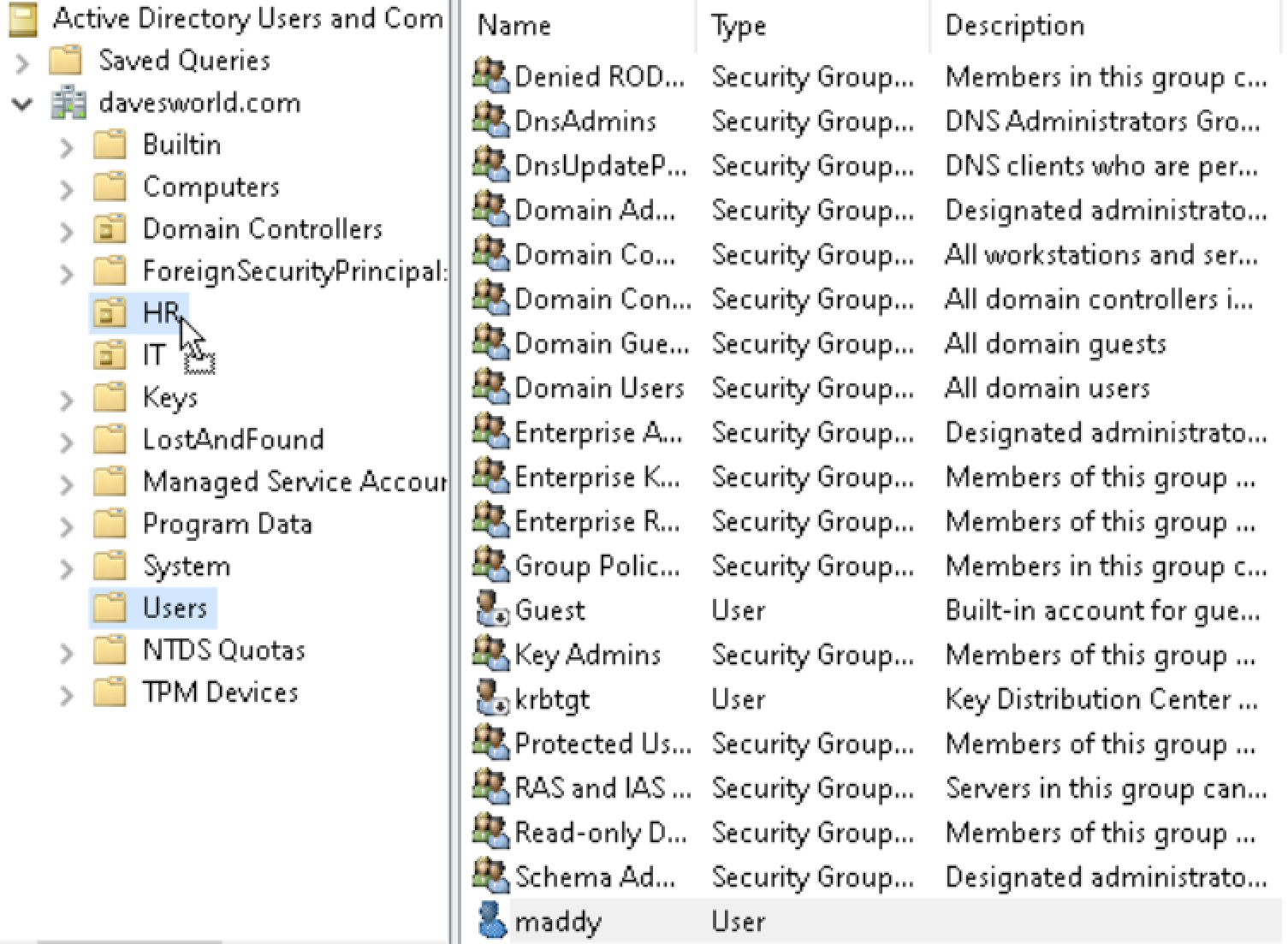The image size is (1288, 944).
Task: Expand the LostAndFound container
Action: point(68,442)
